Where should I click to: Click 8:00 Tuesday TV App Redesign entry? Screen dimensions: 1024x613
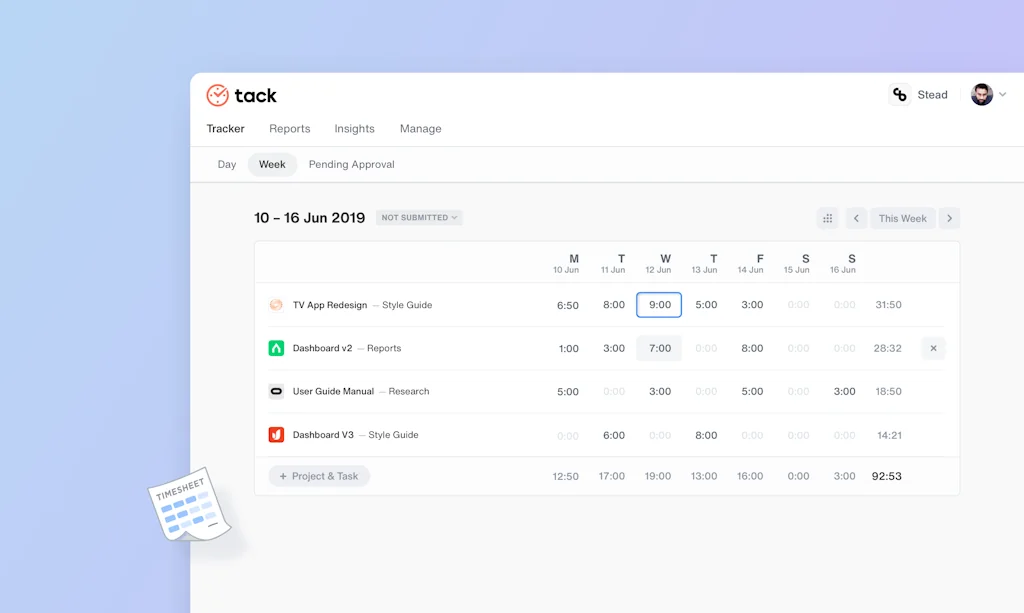(614, 305)
